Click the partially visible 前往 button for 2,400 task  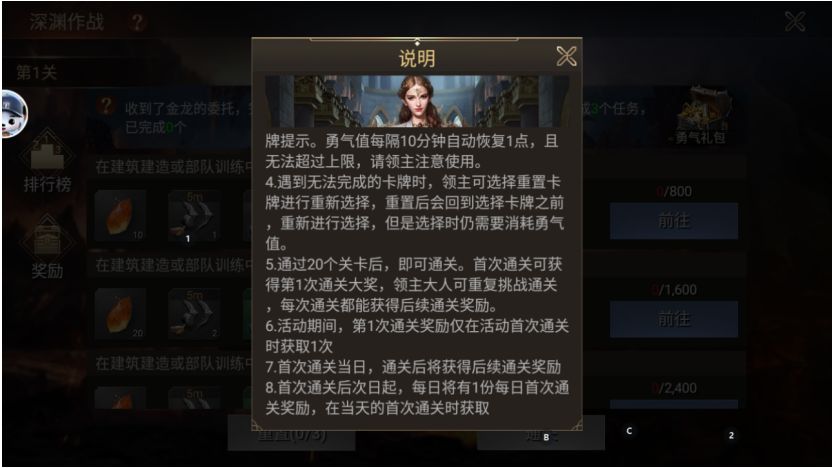pos(674,404)
